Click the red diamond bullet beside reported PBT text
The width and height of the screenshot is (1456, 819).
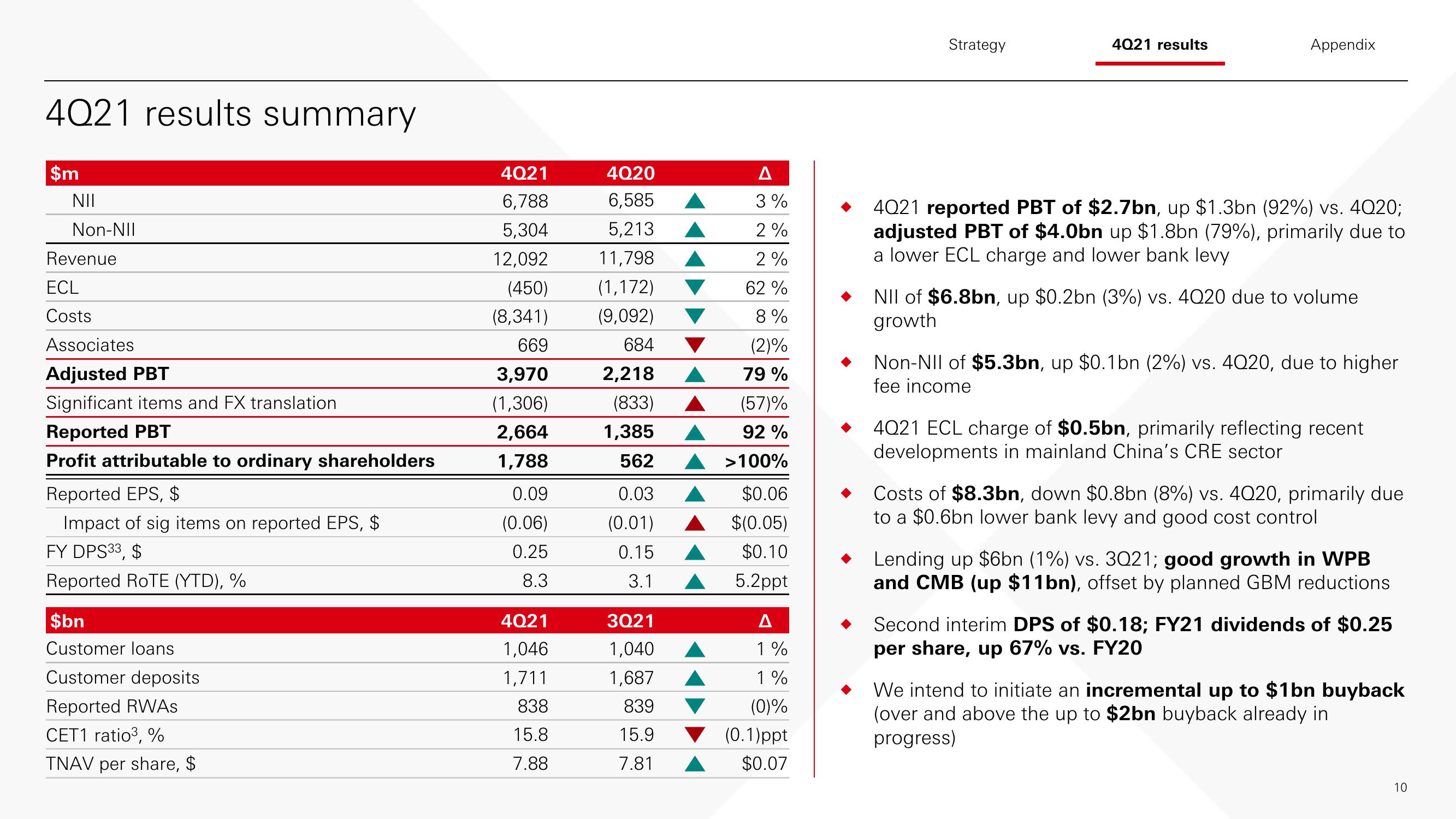(x=845, y=207)
